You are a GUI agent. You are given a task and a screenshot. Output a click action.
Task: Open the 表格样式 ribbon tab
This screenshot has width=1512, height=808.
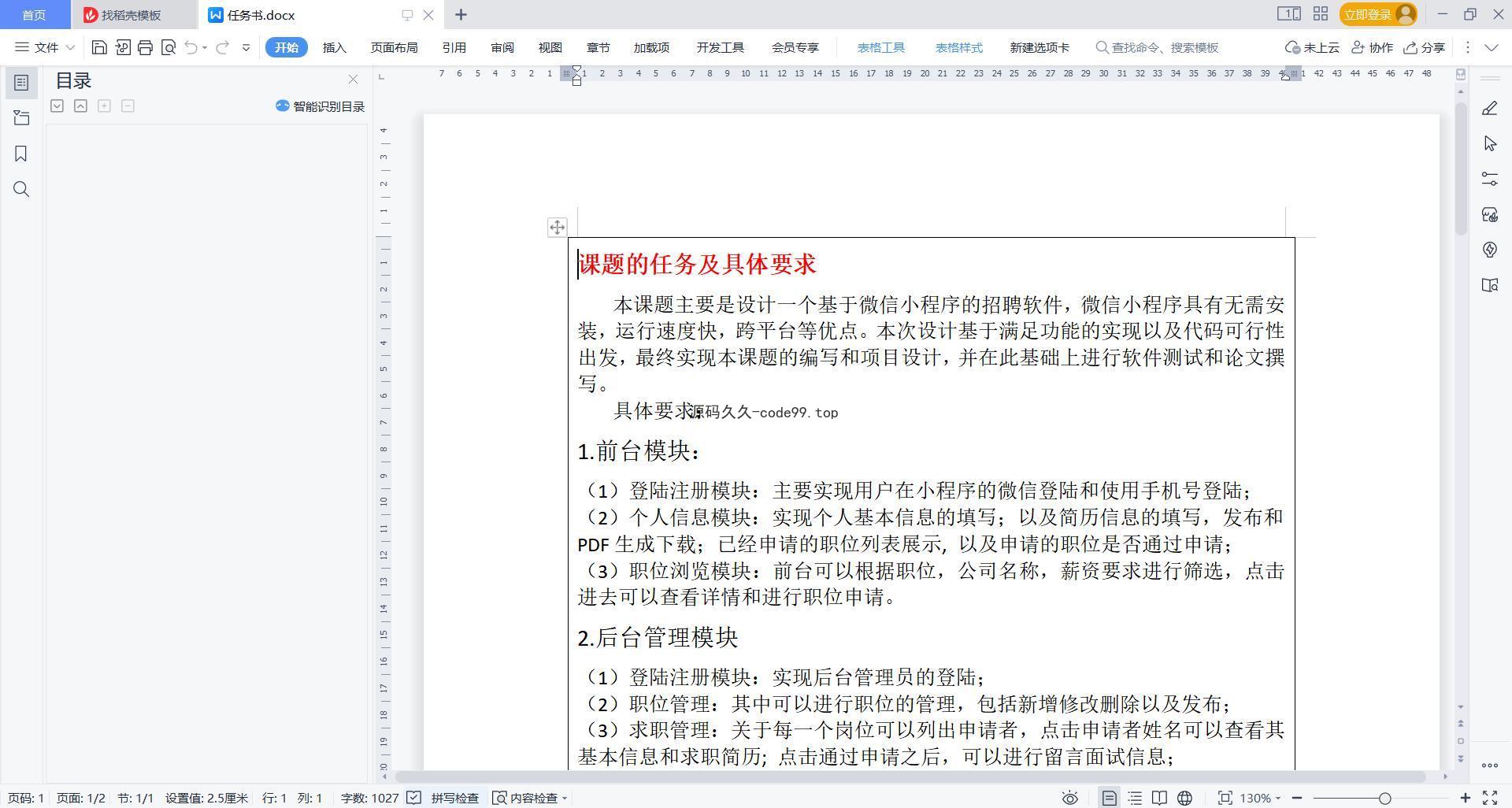coord(958,47)
